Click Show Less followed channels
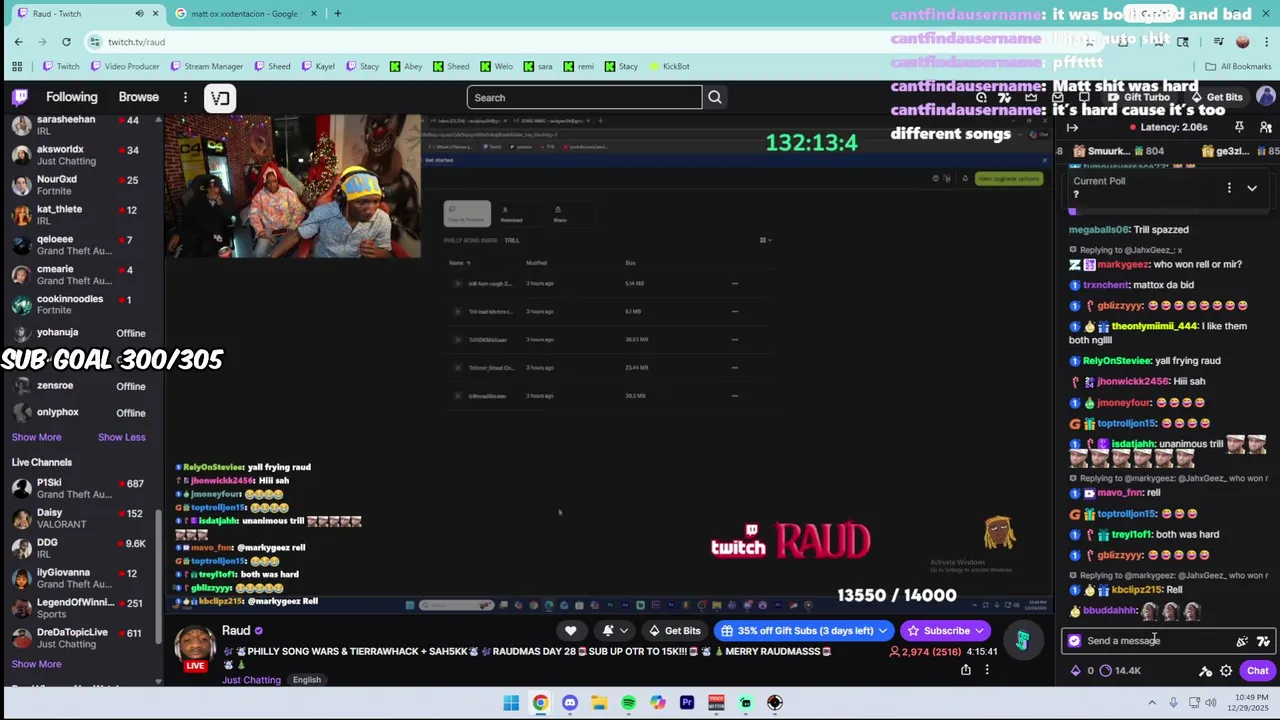Screen dimensions: 1280x720 122,437
